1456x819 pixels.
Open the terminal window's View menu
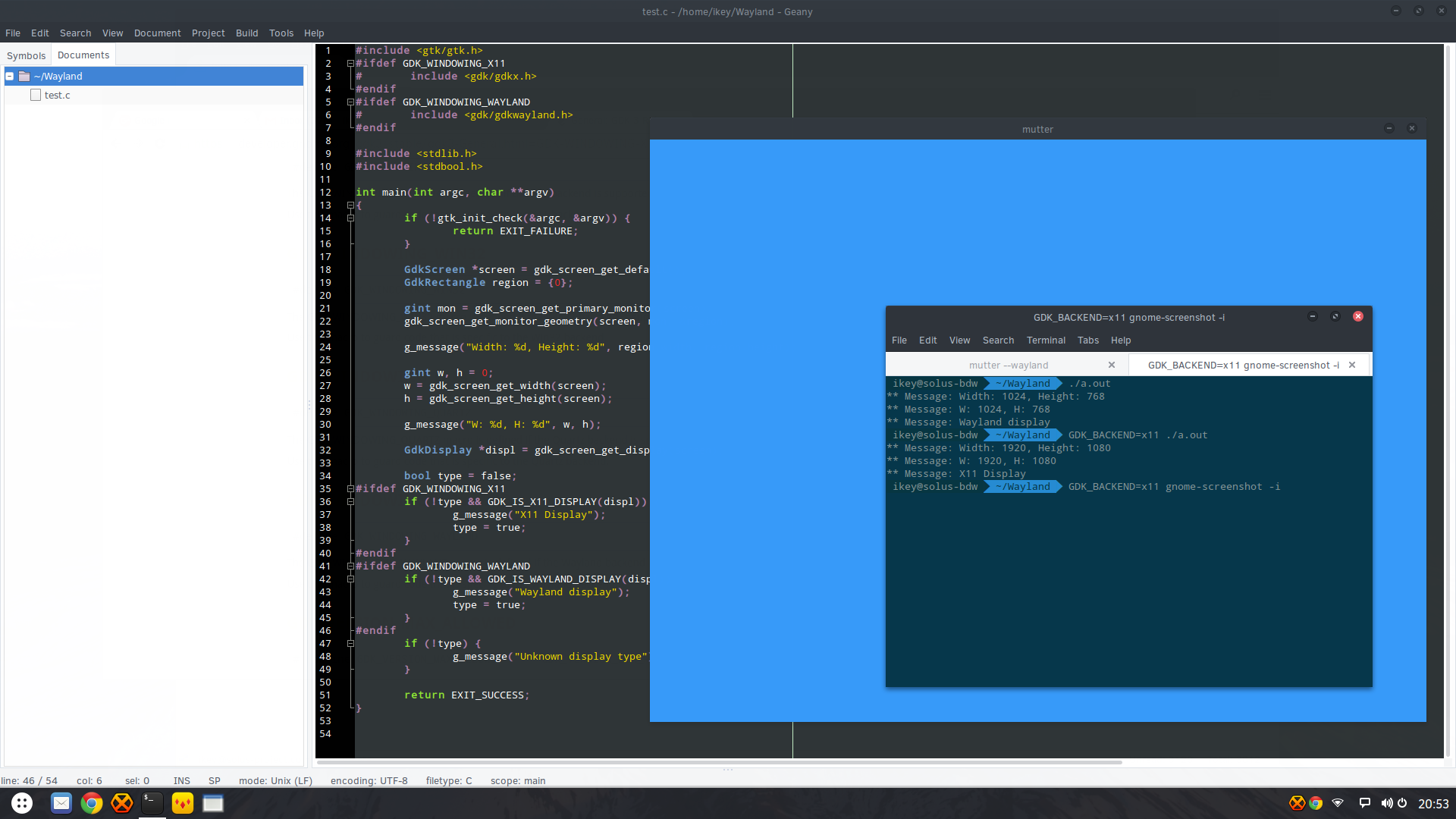click(960, 340)
